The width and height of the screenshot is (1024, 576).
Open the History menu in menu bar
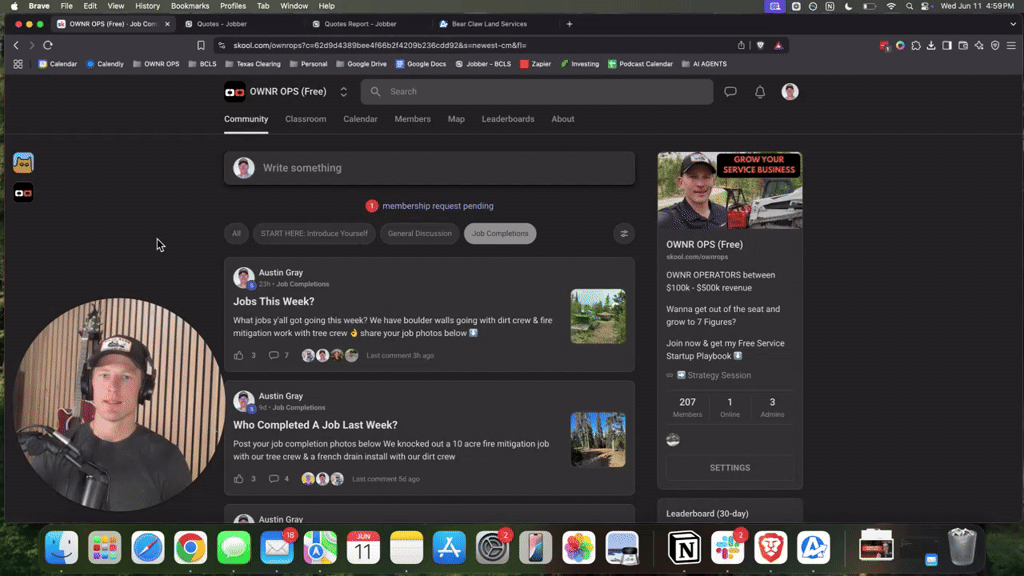[x=147, y=6]
